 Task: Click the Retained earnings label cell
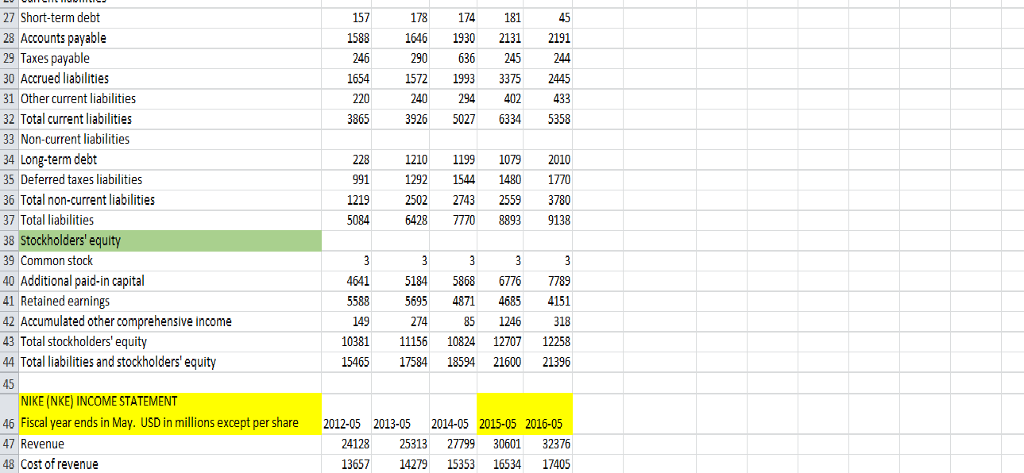pos(170,301)
